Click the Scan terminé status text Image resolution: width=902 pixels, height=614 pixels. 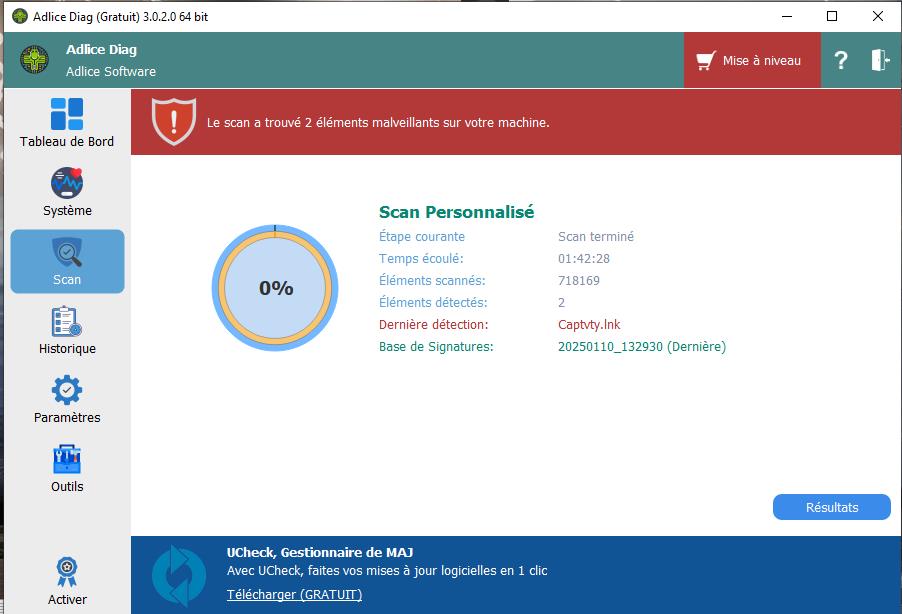point(595,237)
